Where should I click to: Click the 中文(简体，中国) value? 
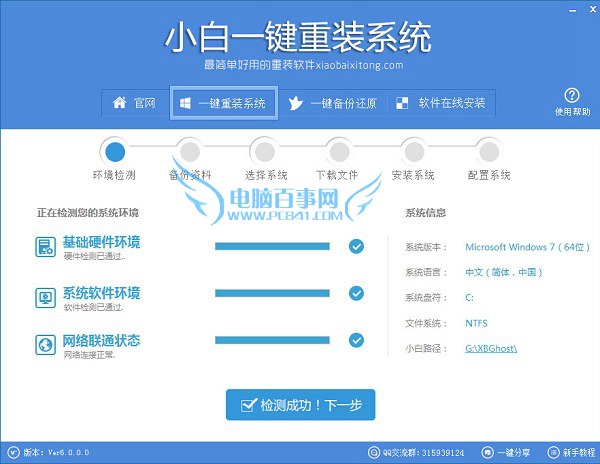pos(504,272)
